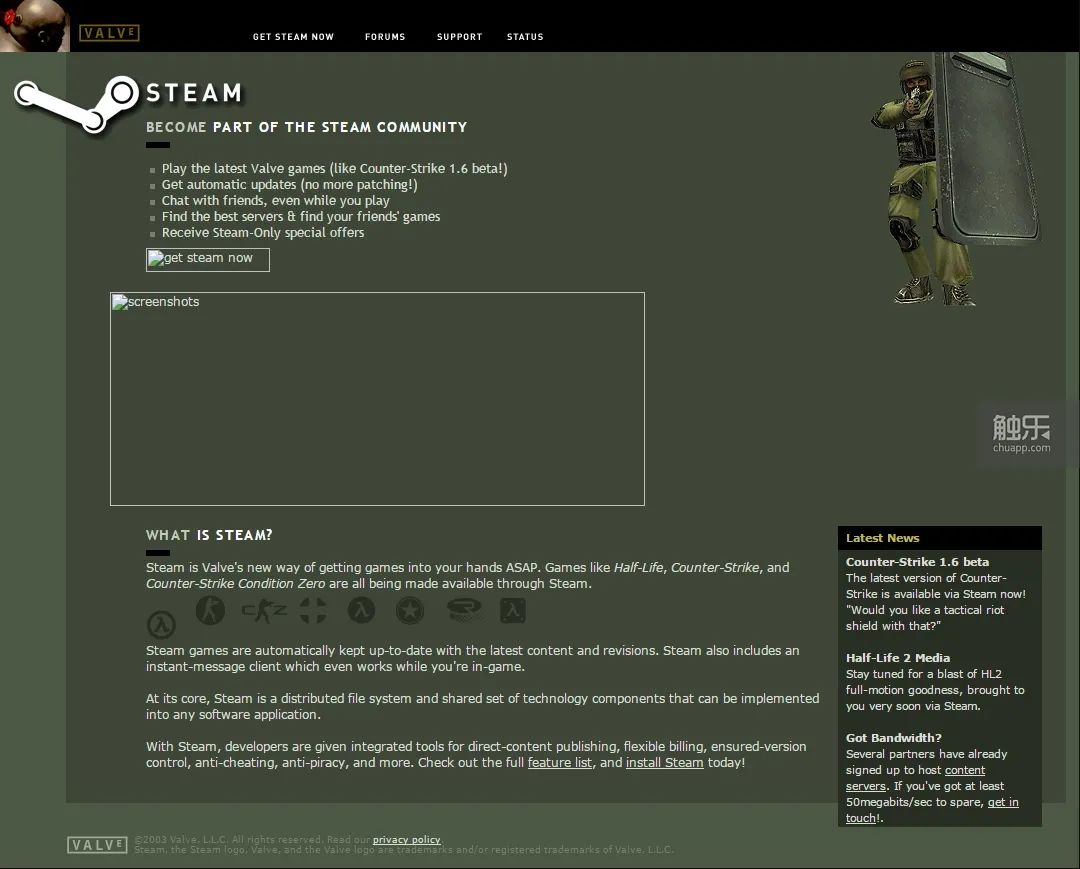Click the CZ Condition Zero icon

pyautogui.click(x=264, y=611)
